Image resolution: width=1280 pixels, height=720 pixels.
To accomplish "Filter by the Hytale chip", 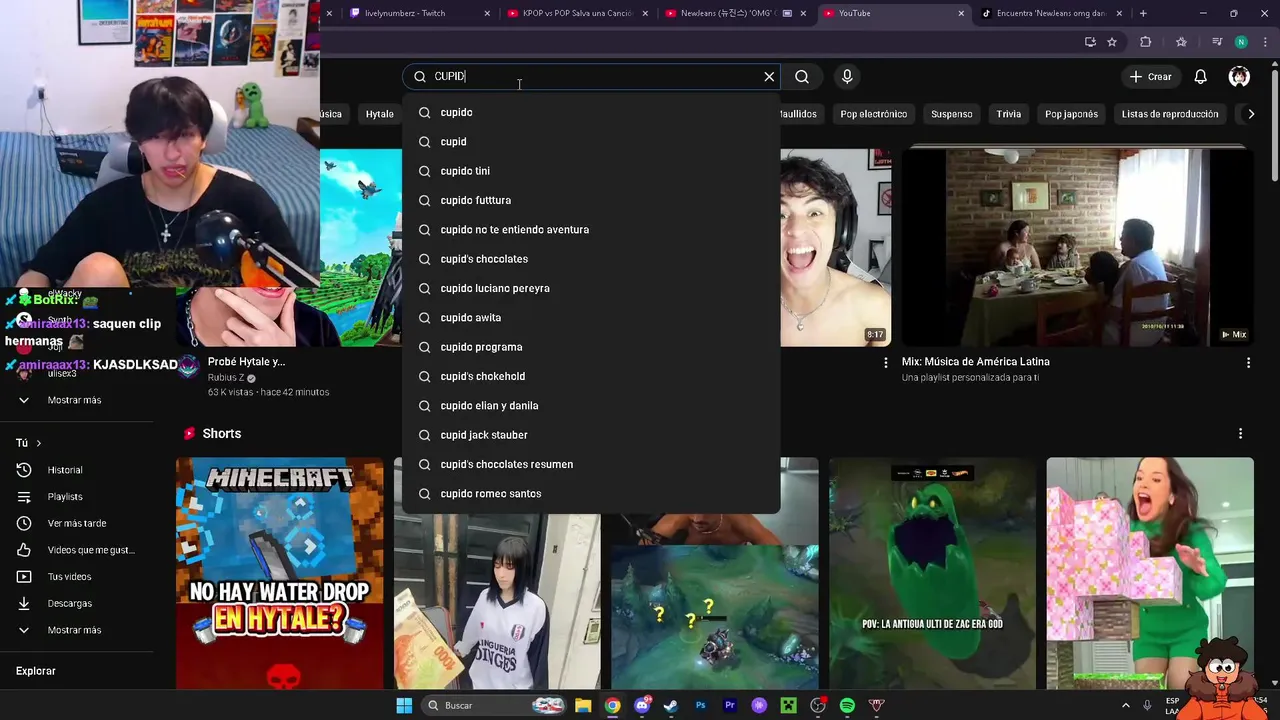I will [379, 114].
